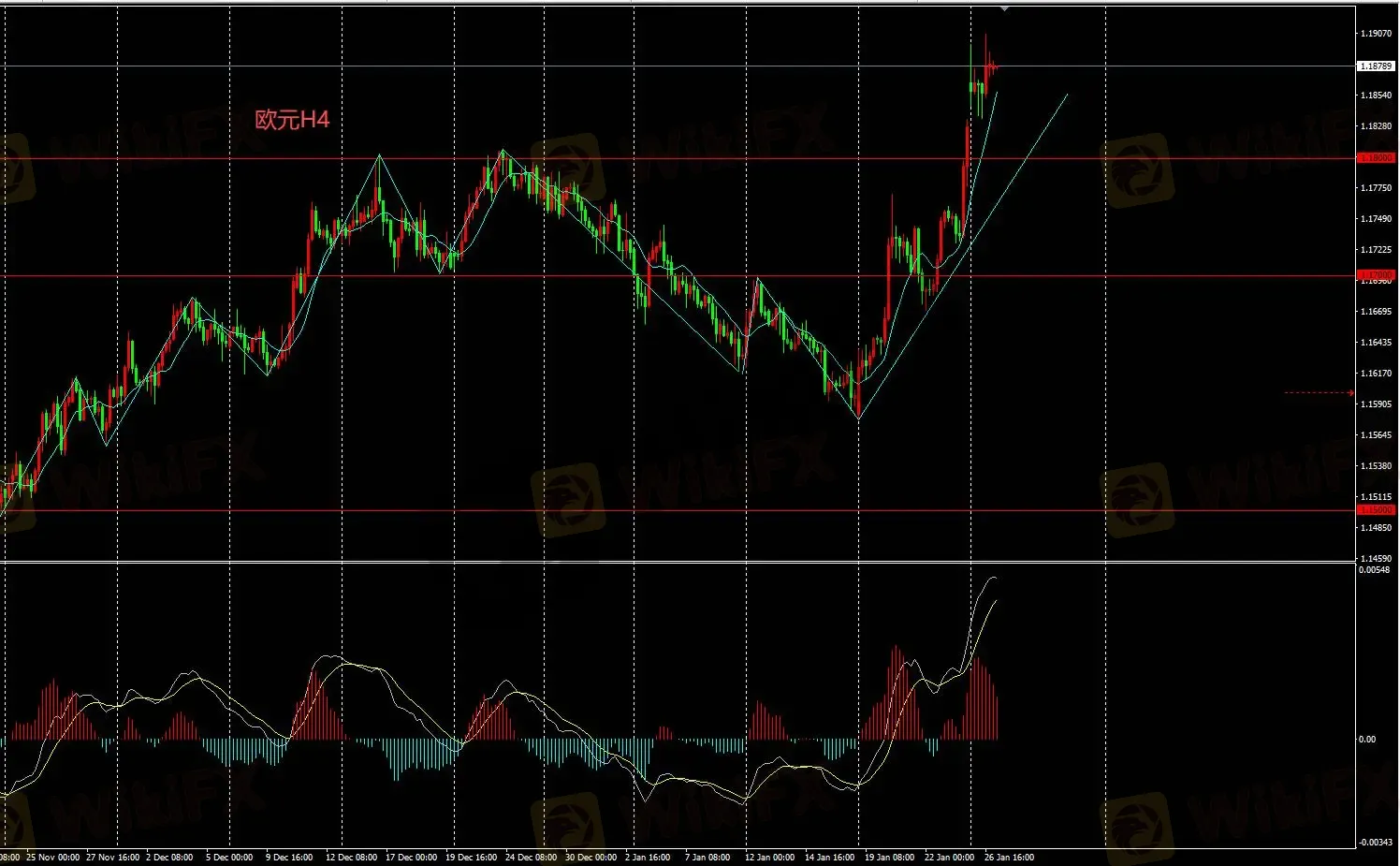Click price axis label 1.17750
The height and width of the screenshot is (866, 1400).
[1376, 188]
